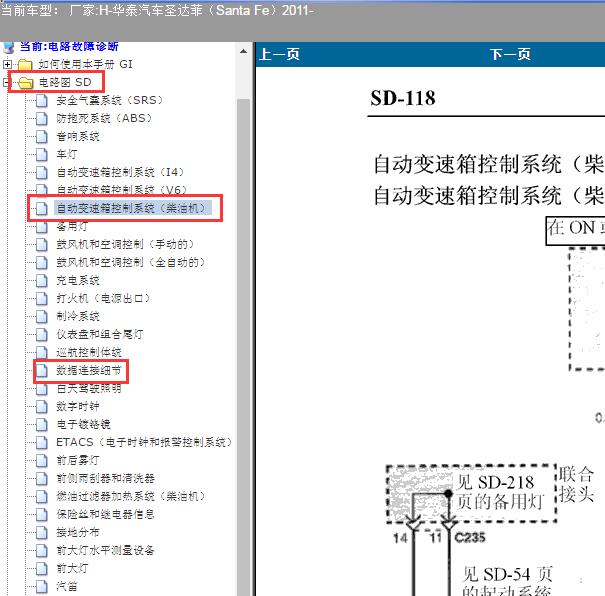This screenshot has height=596, width=605.
Task: Select 保险丝和继电器信息 tree entry
Action: point(105,515)
